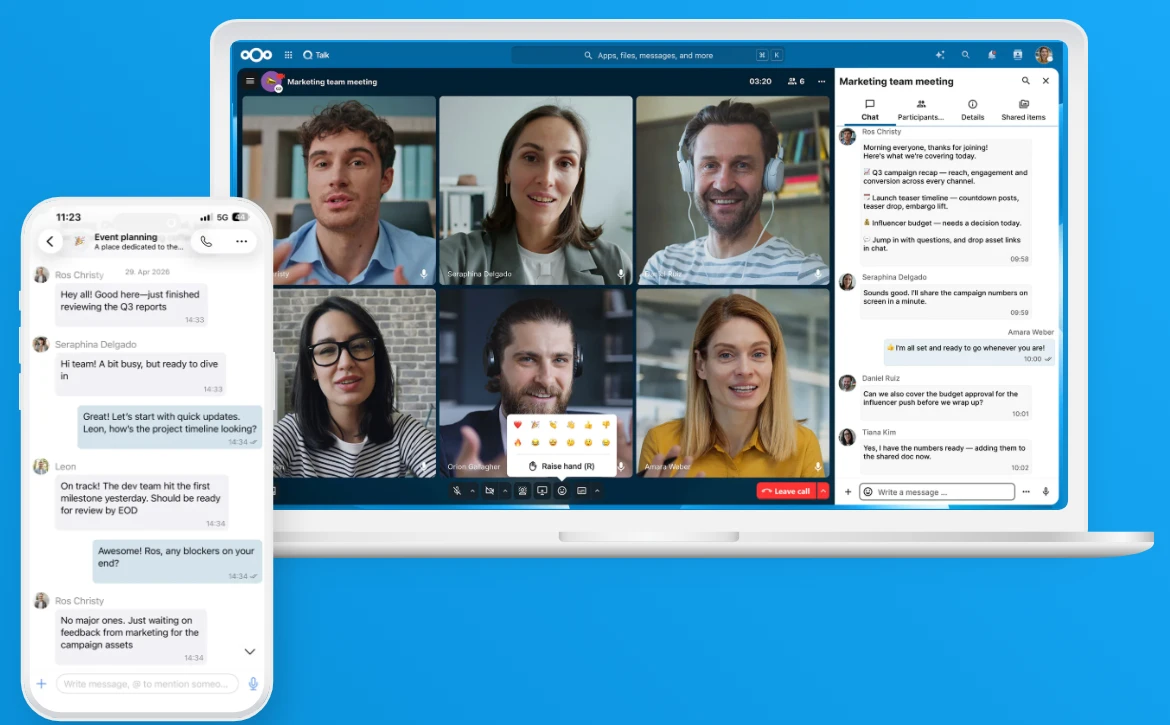Send the fire emoji reaction
The width and height of the screenshot is (1170, 725).
[x=517, y=442]
